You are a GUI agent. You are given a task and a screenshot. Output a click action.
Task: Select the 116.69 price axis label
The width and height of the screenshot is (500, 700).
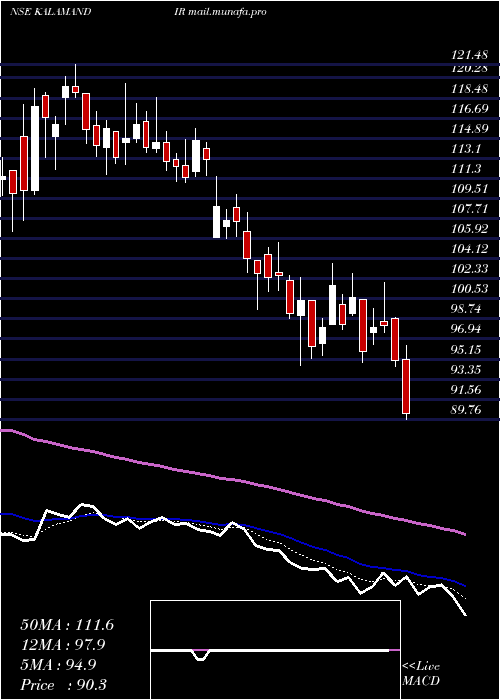(469, 108)
